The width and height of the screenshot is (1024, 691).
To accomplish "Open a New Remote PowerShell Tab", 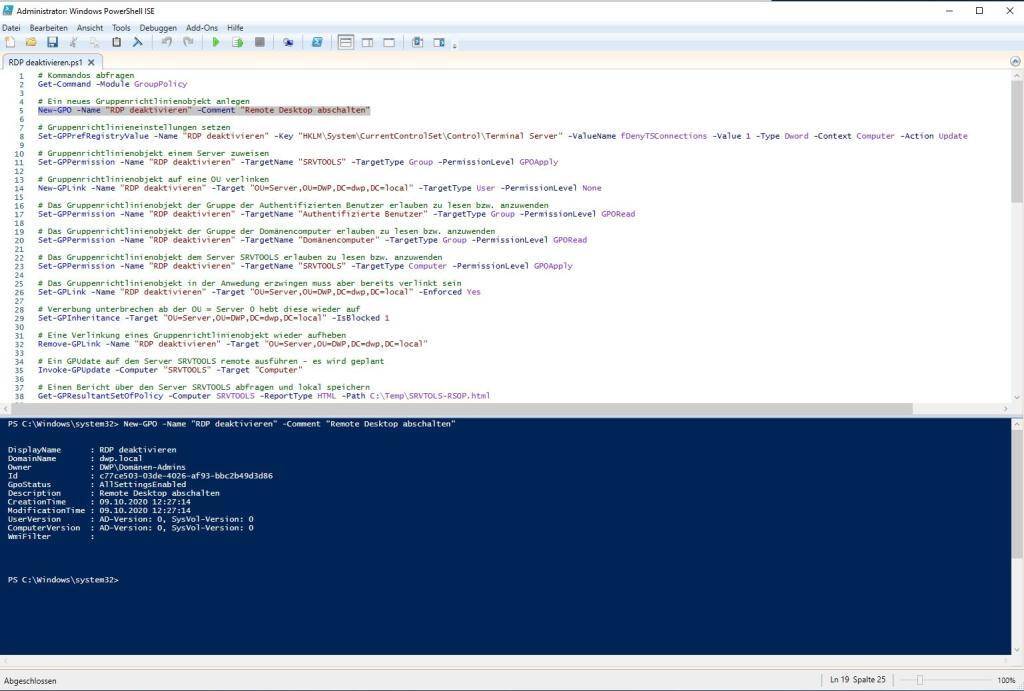I will click(x=288, y=42).
